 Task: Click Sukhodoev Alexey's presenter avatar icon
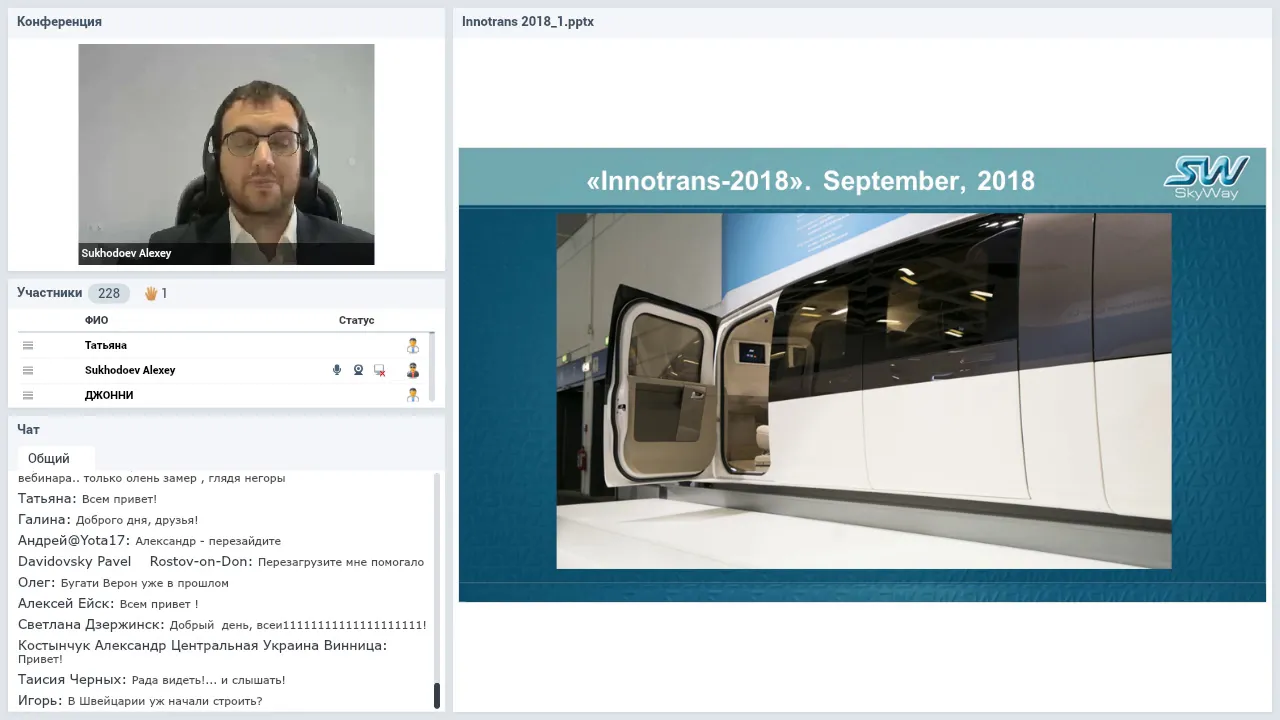pos(412,370)
